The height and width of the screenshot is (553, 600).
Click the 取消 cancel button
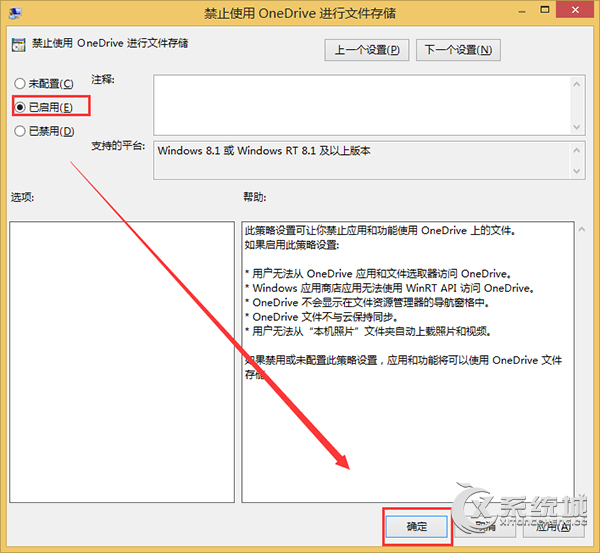click(485, 527)
